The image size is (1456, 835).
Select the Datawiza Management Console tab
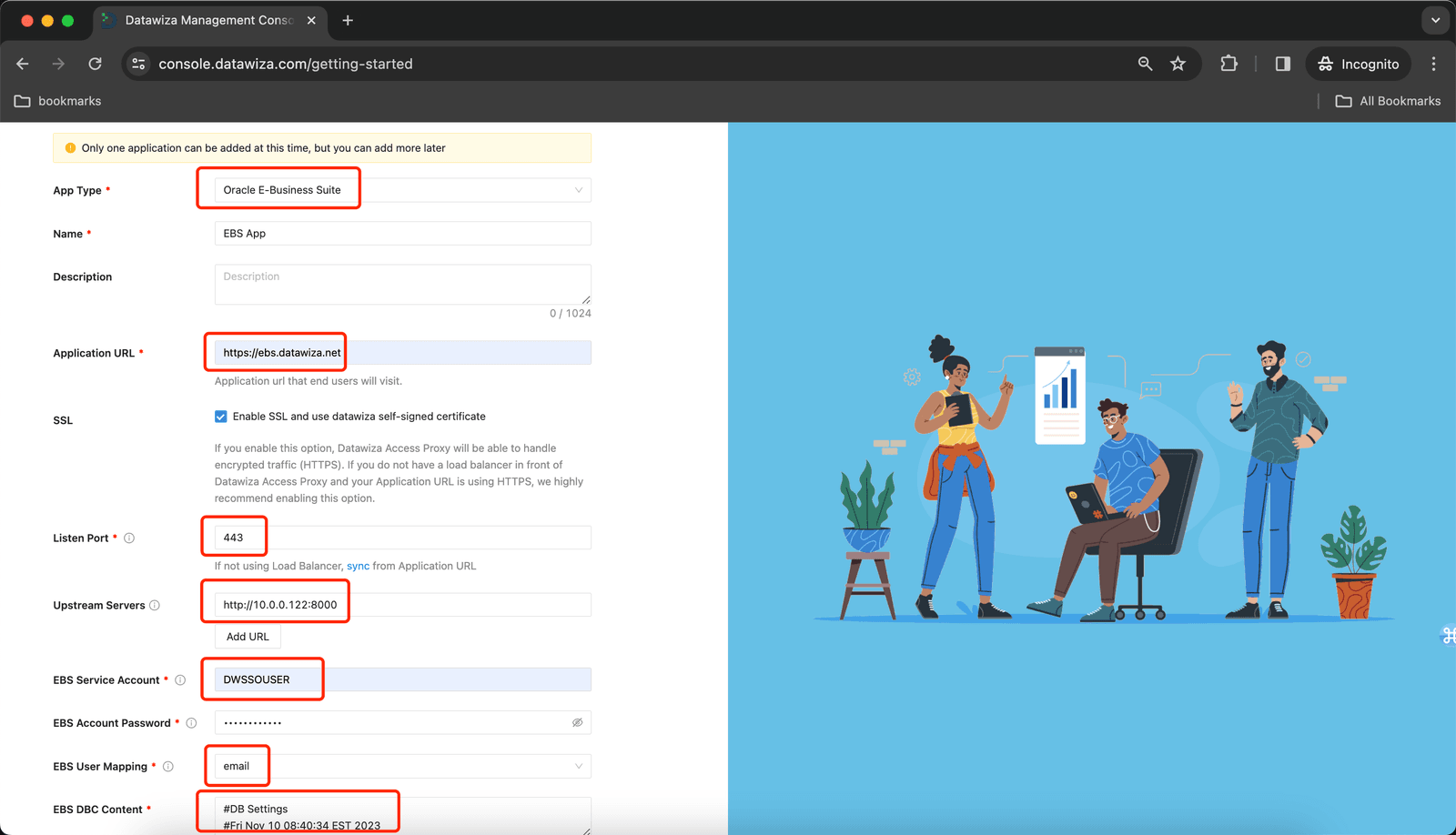[208, 20]
